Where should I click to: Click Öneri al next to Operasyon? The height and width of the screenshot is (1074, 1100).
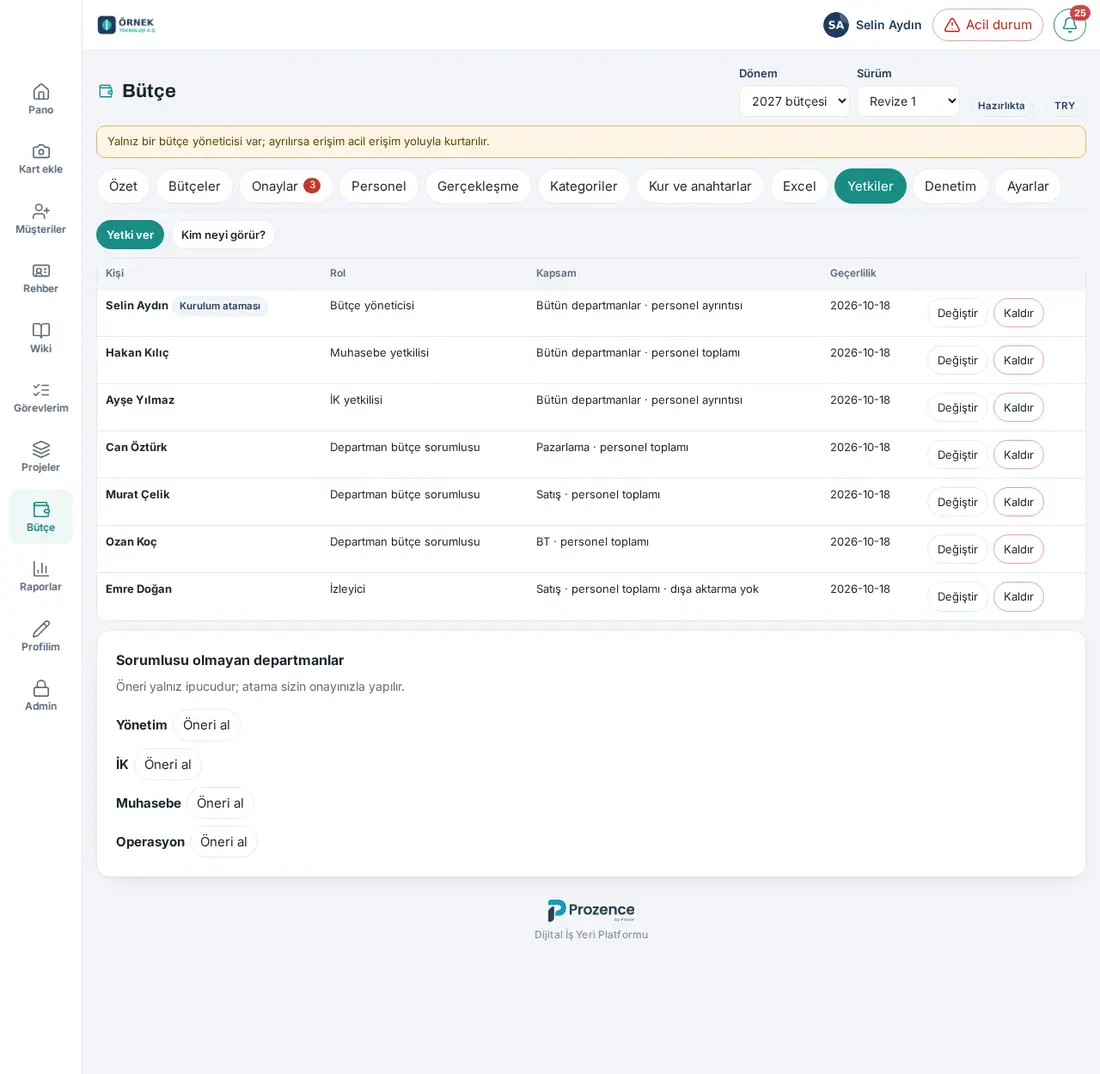click(x=224, y=842)
